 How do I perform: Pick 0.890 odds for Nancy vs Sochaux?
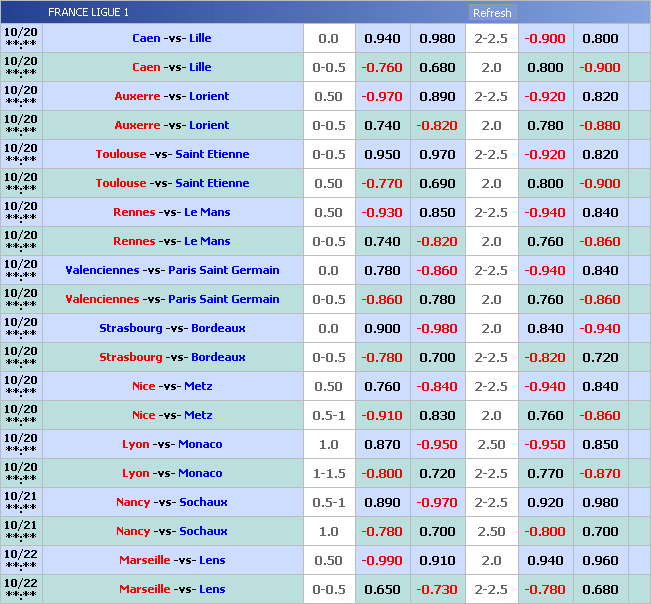click(382, 503)
